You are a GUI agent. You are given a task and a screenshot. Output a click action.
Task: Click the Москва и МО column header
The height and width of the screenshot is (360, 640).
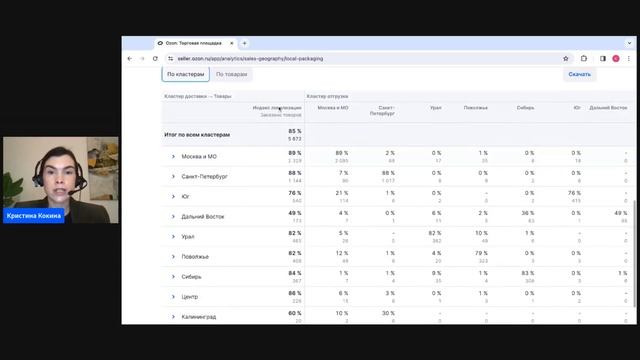(x=333, y=108)
